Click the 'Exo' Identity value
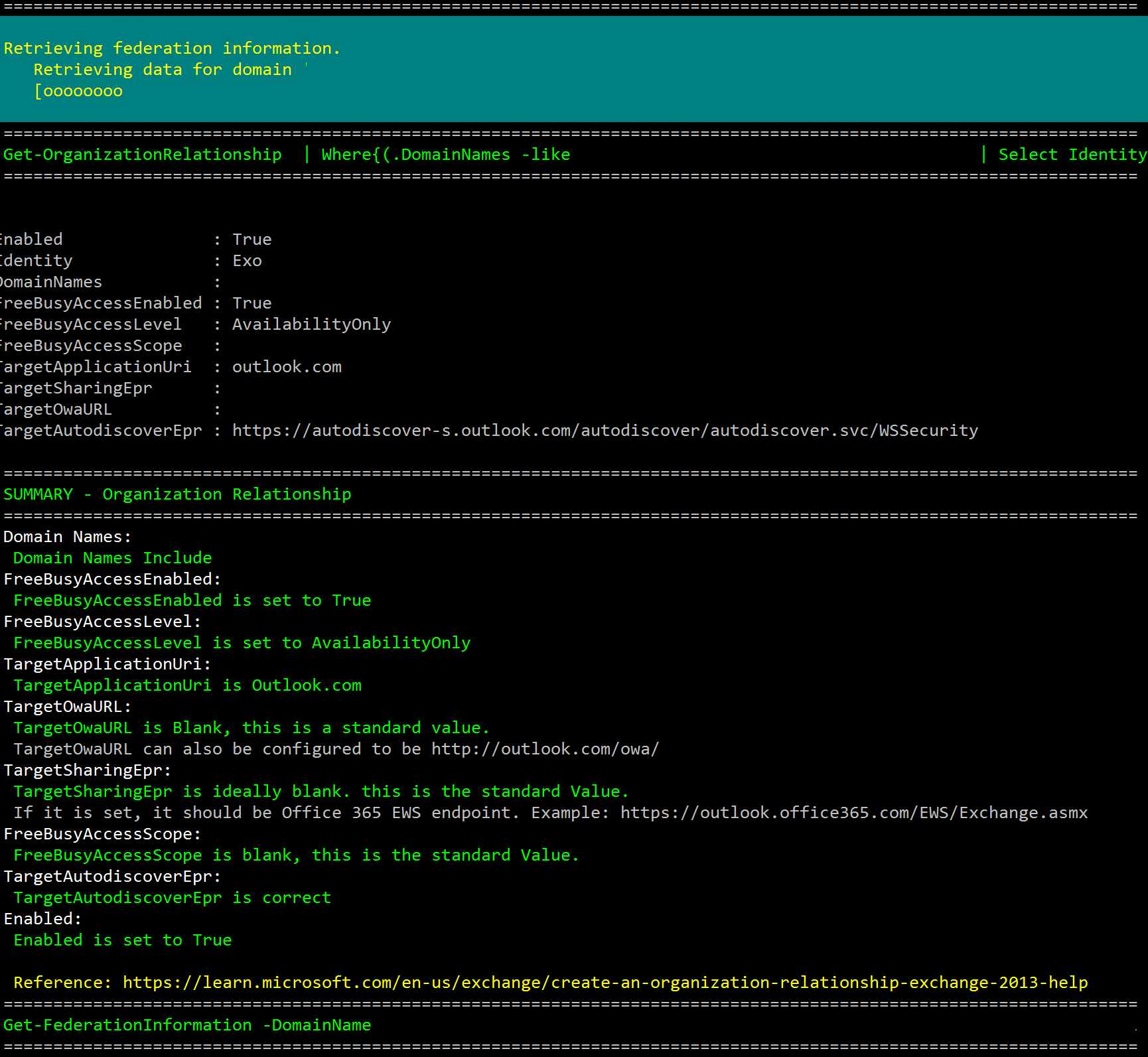The height and width of the screenshot is (1057, 1148). [247, 261]
